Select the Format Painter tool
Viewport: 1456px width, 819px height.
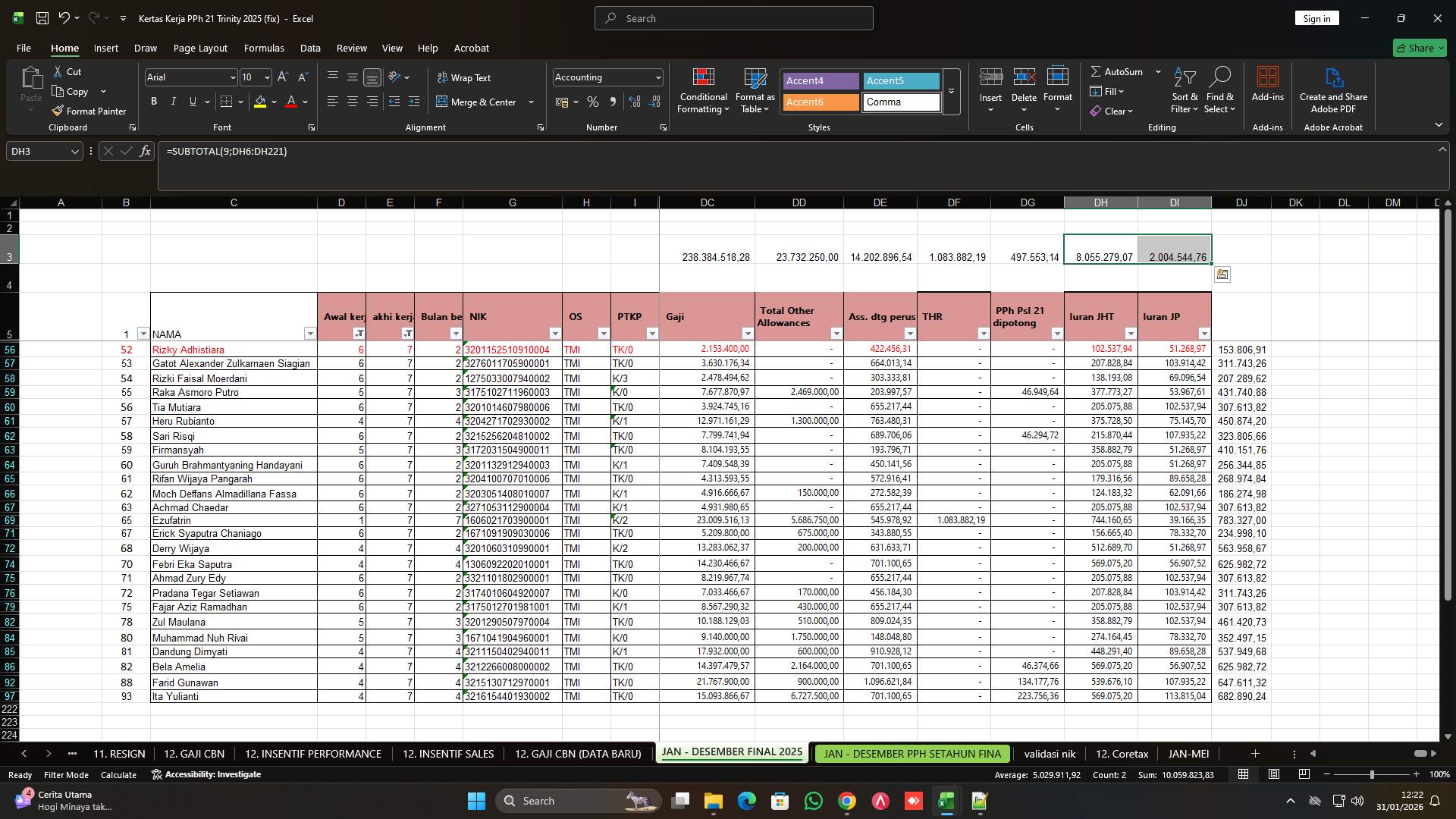89,111
